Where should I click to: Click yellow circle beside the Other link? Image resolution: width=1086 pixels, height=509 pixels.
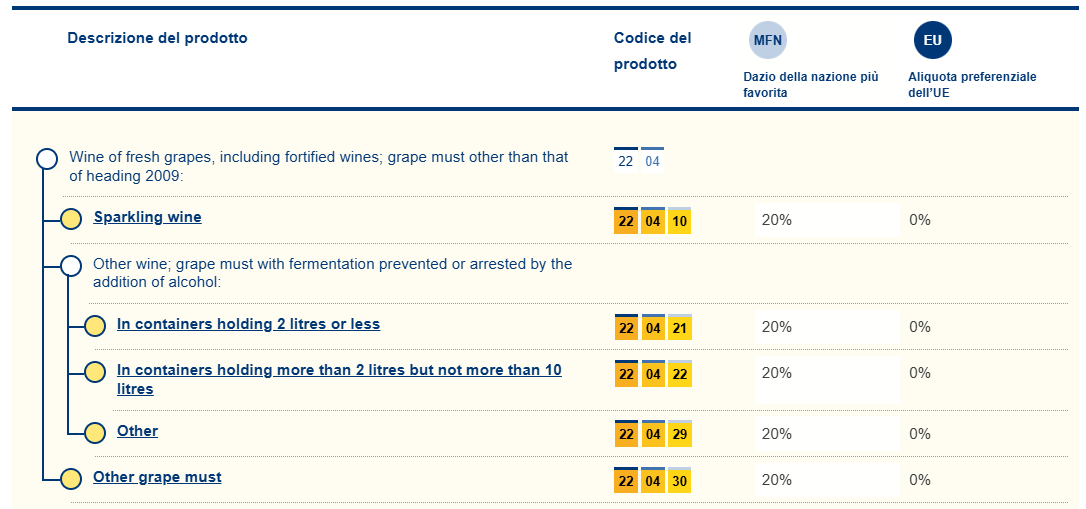click(x=95, y=433)
